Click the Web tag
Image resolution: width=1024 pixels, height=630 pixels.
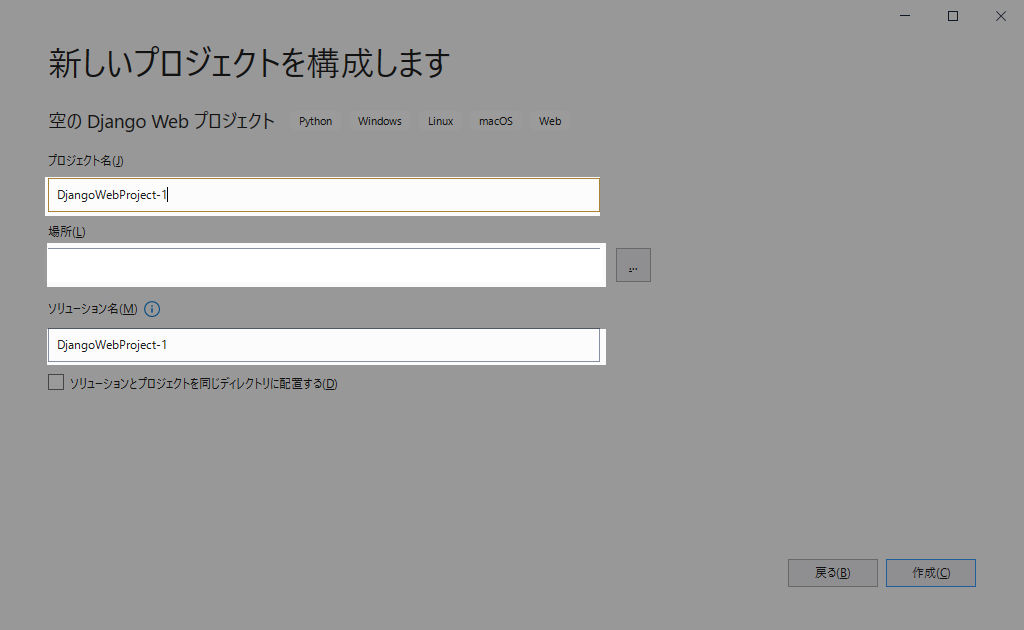pyautogui.click(x=550, y=121)
